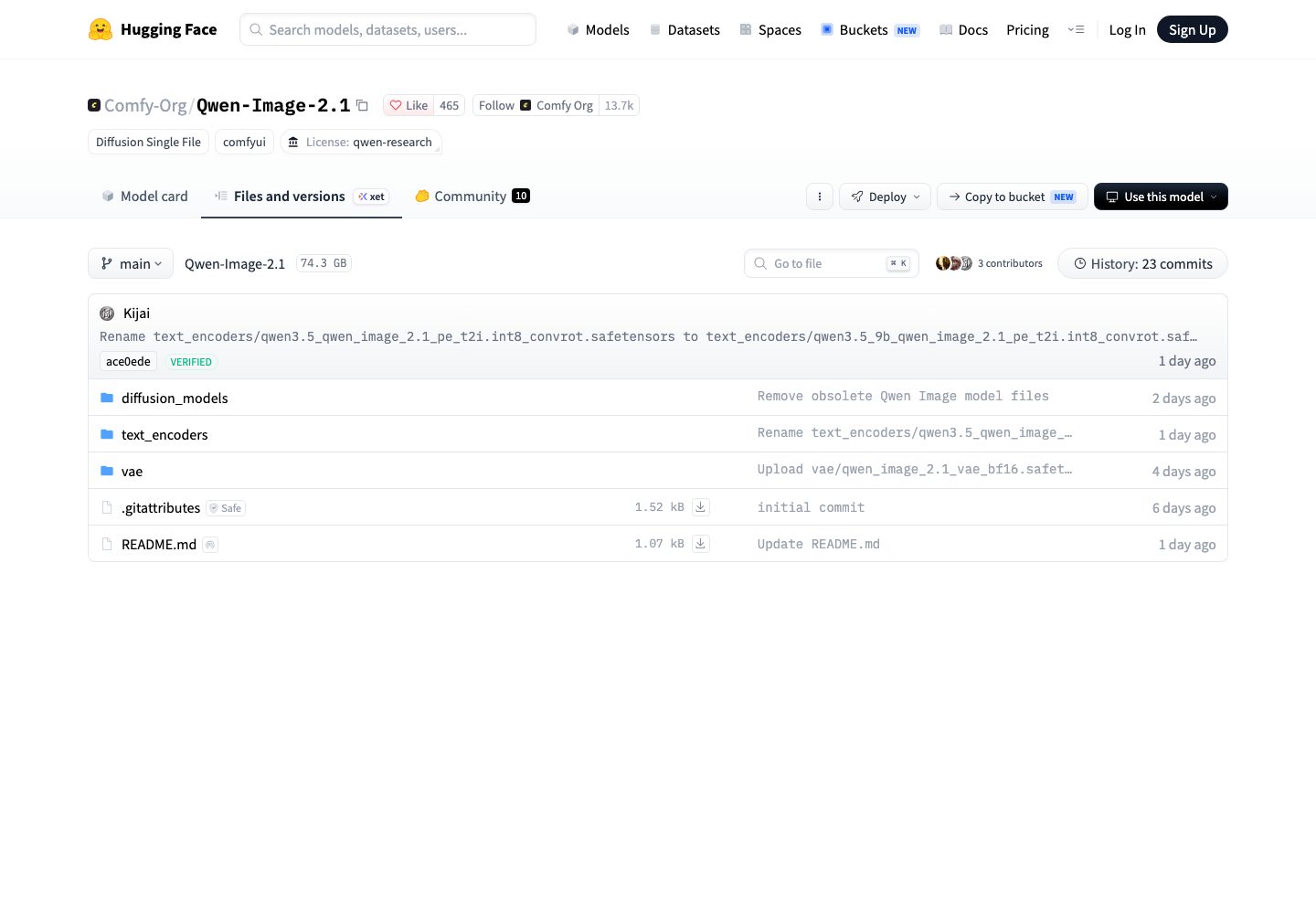Image resolution: width=1316 pixels, height=914 pixels.
Task: Open the Qwen-Image-2.1 title link
Action: point(273,105)
